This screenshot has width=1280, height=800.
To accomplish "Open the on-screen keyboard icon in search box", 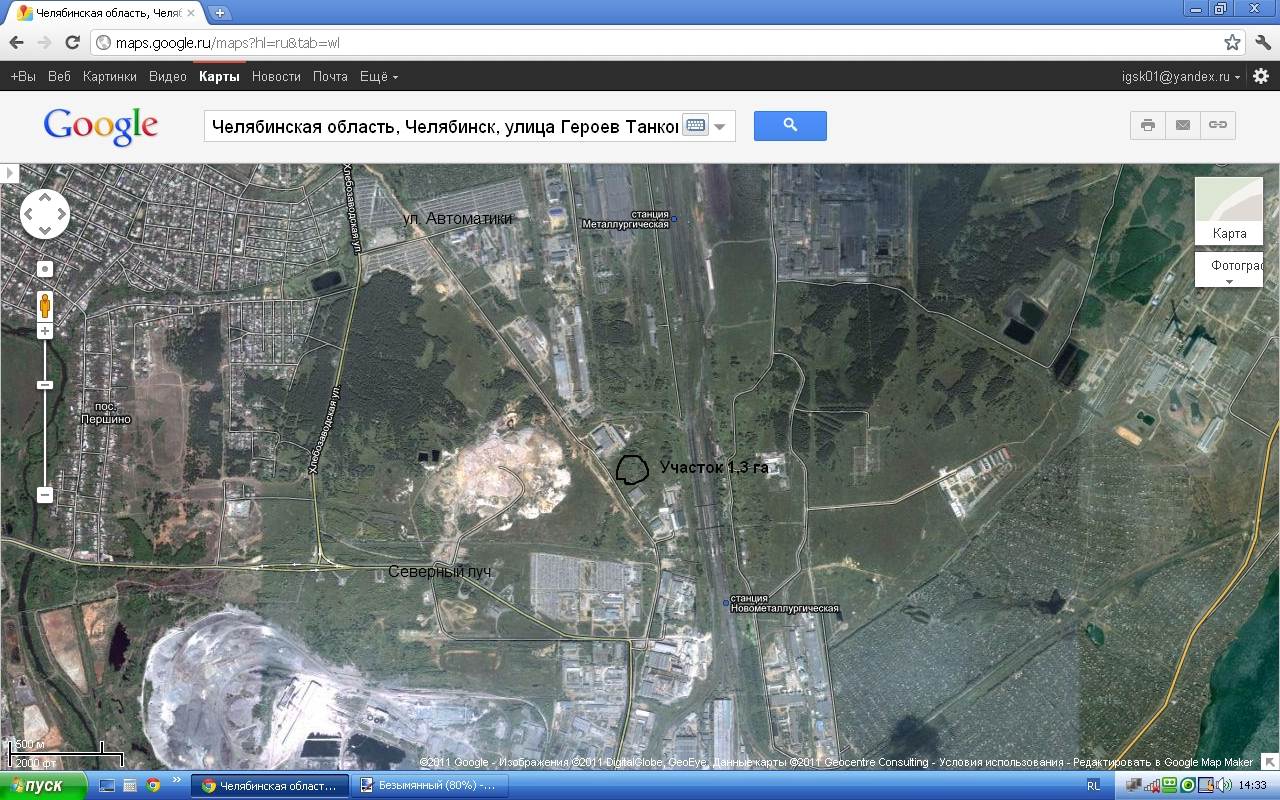I will [695, 126].
